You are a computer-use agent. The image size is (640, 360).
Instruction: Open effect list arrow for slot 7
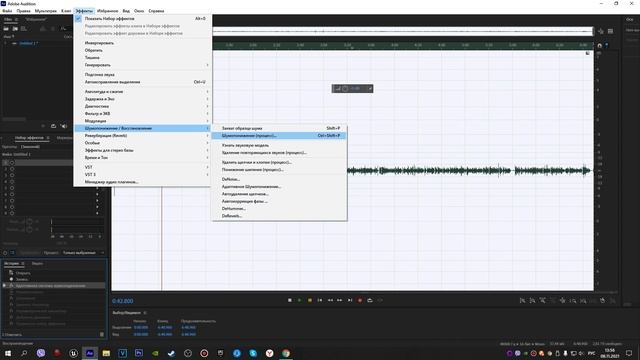pyautogui.click(x=97, y=200)
